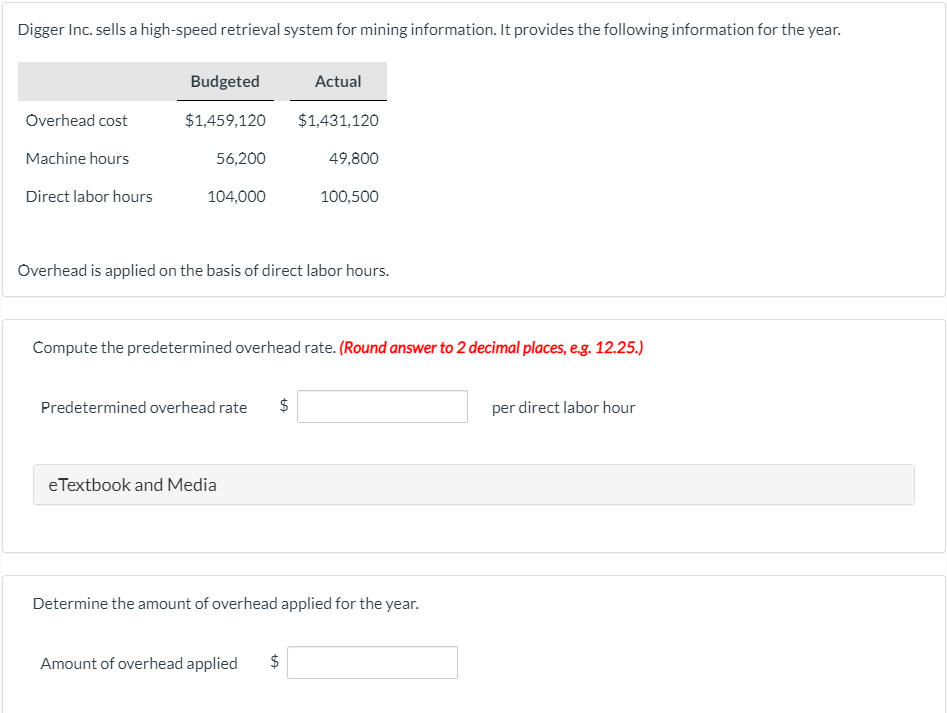The image size is (947, 713).
Task: Click the Machine hours row label
Action: point(77,158)
